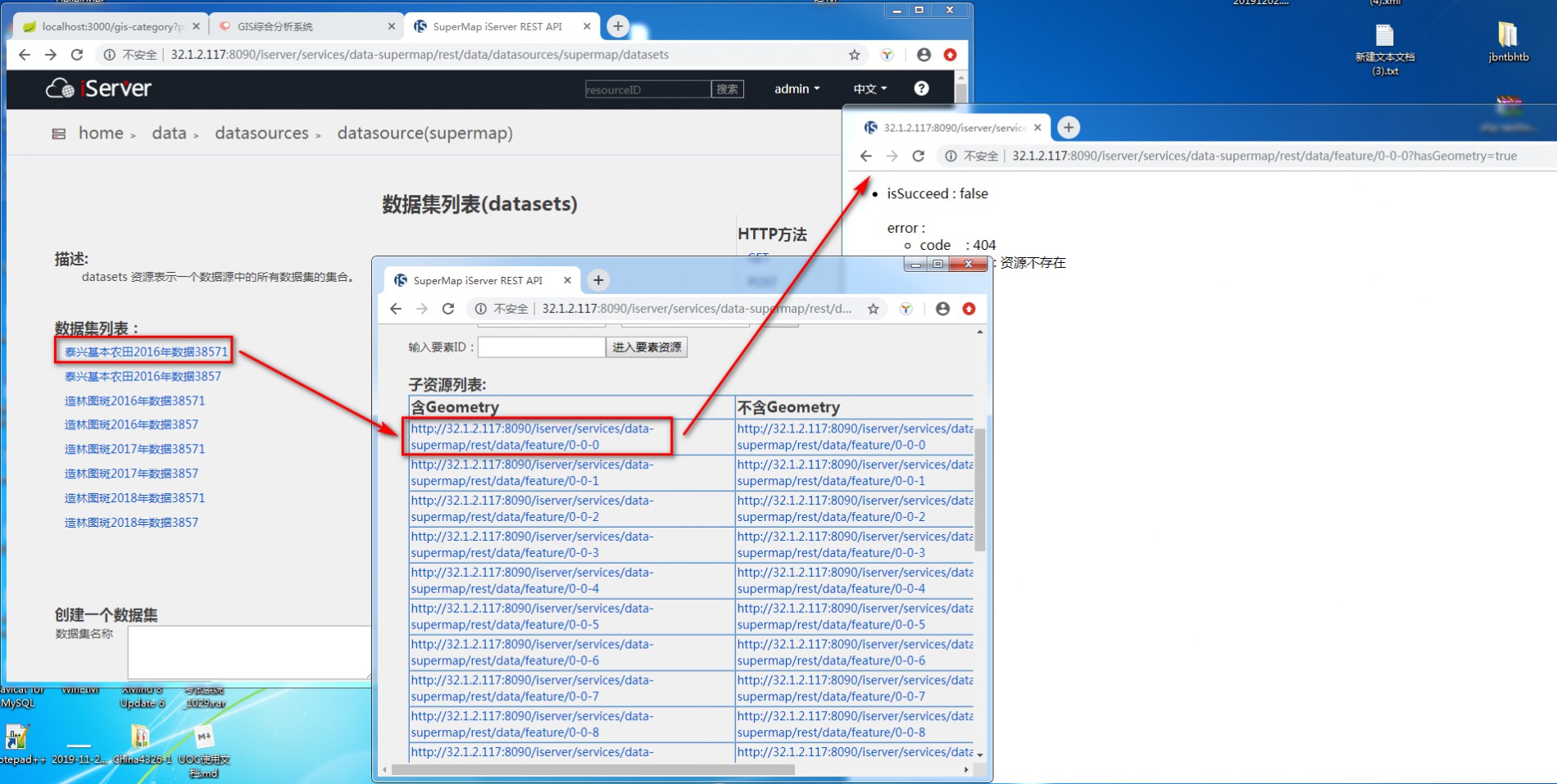Expand the admin user dropdown

pos(797,88)
